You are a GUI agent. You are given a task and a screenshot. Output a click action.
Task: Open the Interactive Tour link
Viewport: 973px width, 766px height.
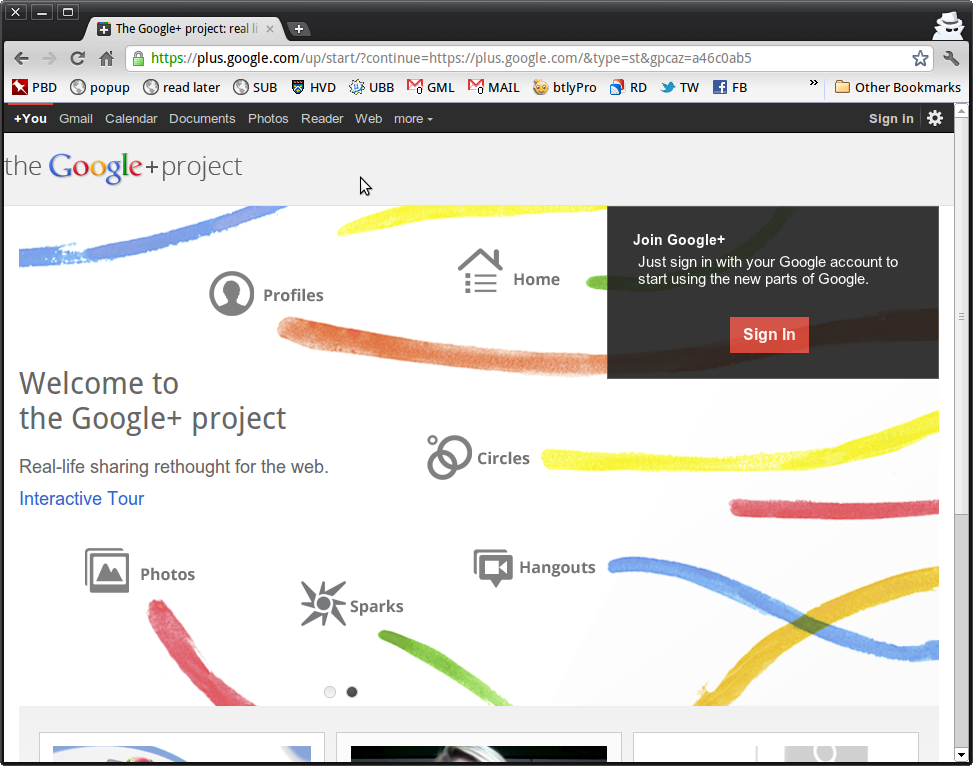tap(82, 498)
